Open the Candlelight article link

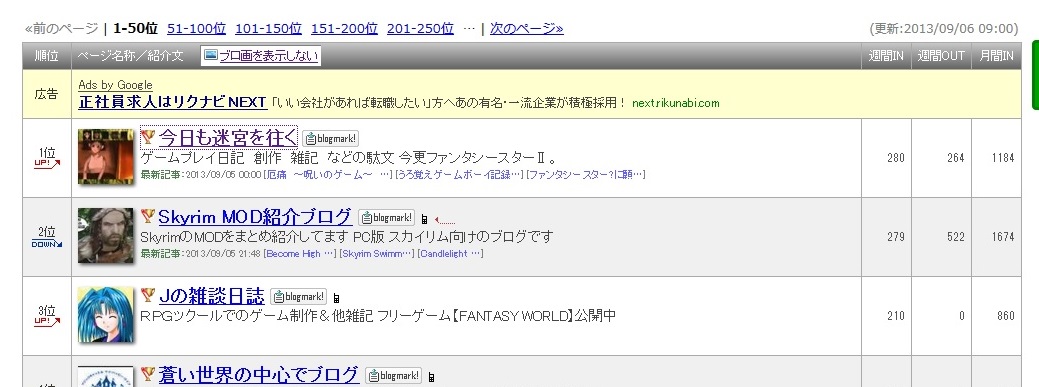[451, 254]
